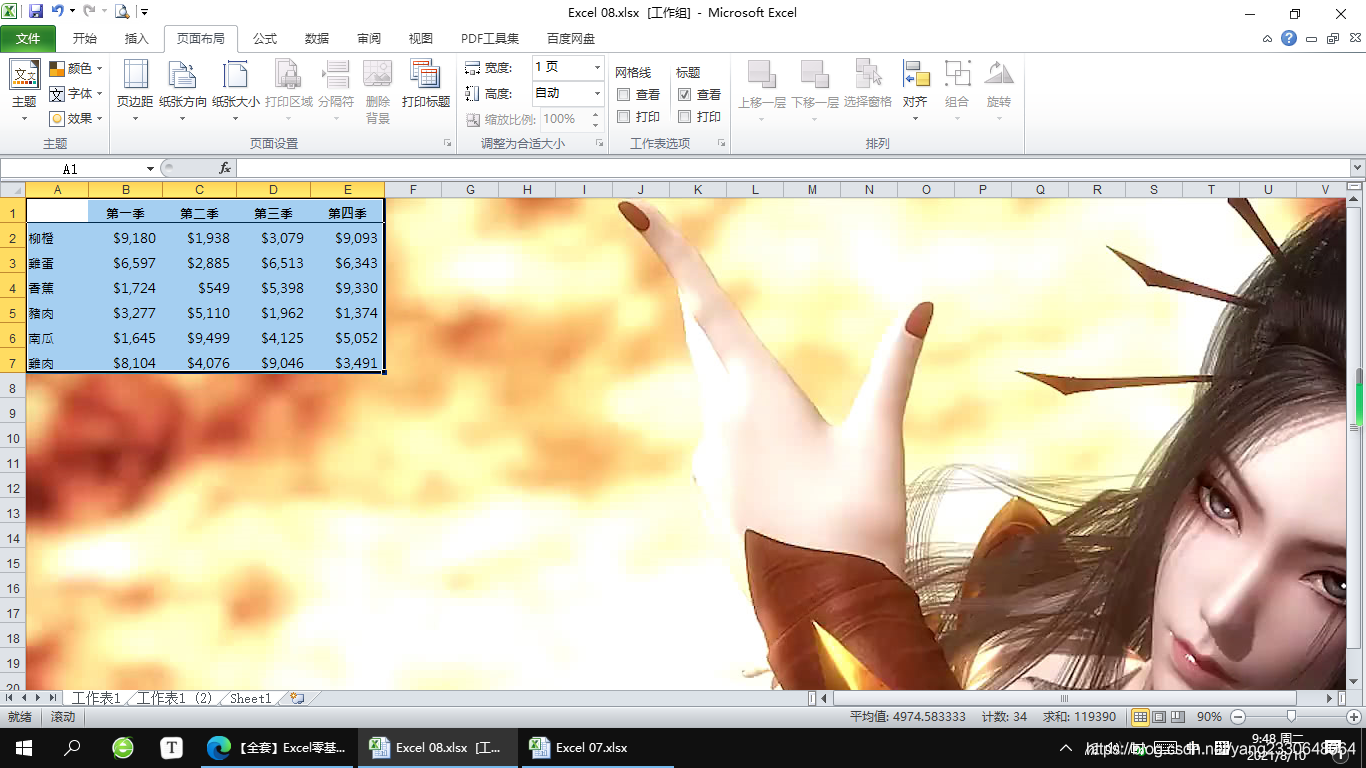The height and width of the screenshot is (768, 1366).
Task: Open the 颜色 theme colors menu
Action: (x=76, y=68)
